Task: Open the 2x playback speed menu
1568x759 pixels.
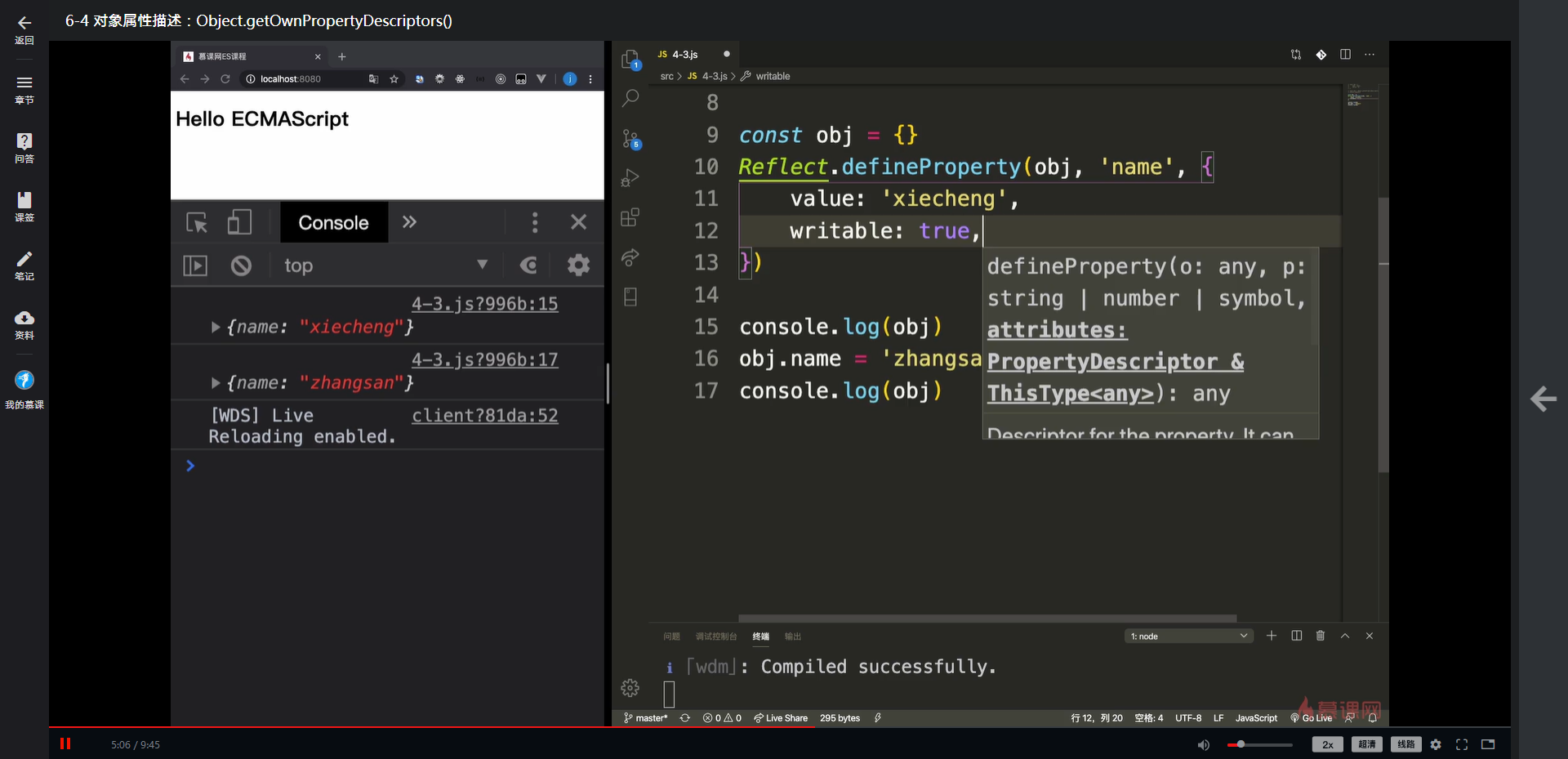Action: coord(1327,744)
